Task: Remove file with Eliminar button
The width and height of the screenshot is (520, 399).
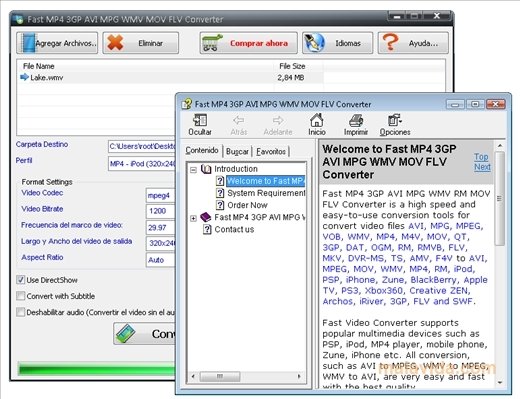Action: [140, 43]
